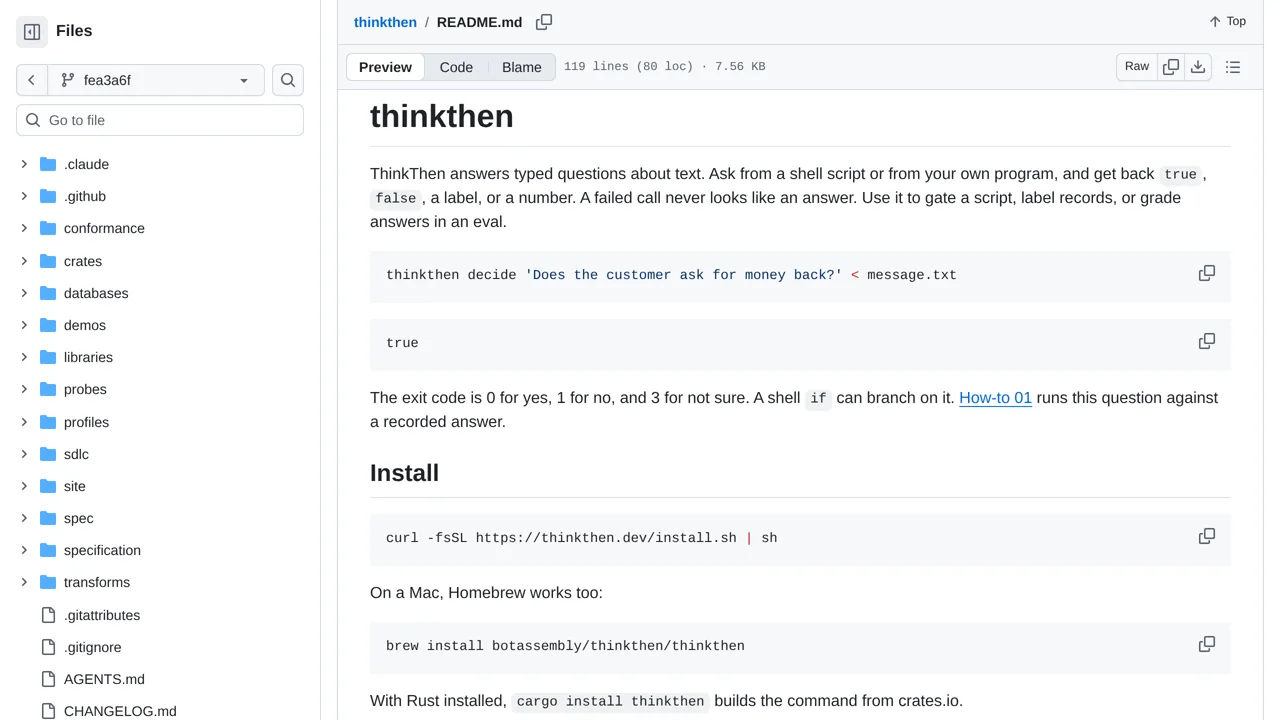Expand the probes folder chevron
This screenshot has width=1280, height=720.
click(24, 389)
